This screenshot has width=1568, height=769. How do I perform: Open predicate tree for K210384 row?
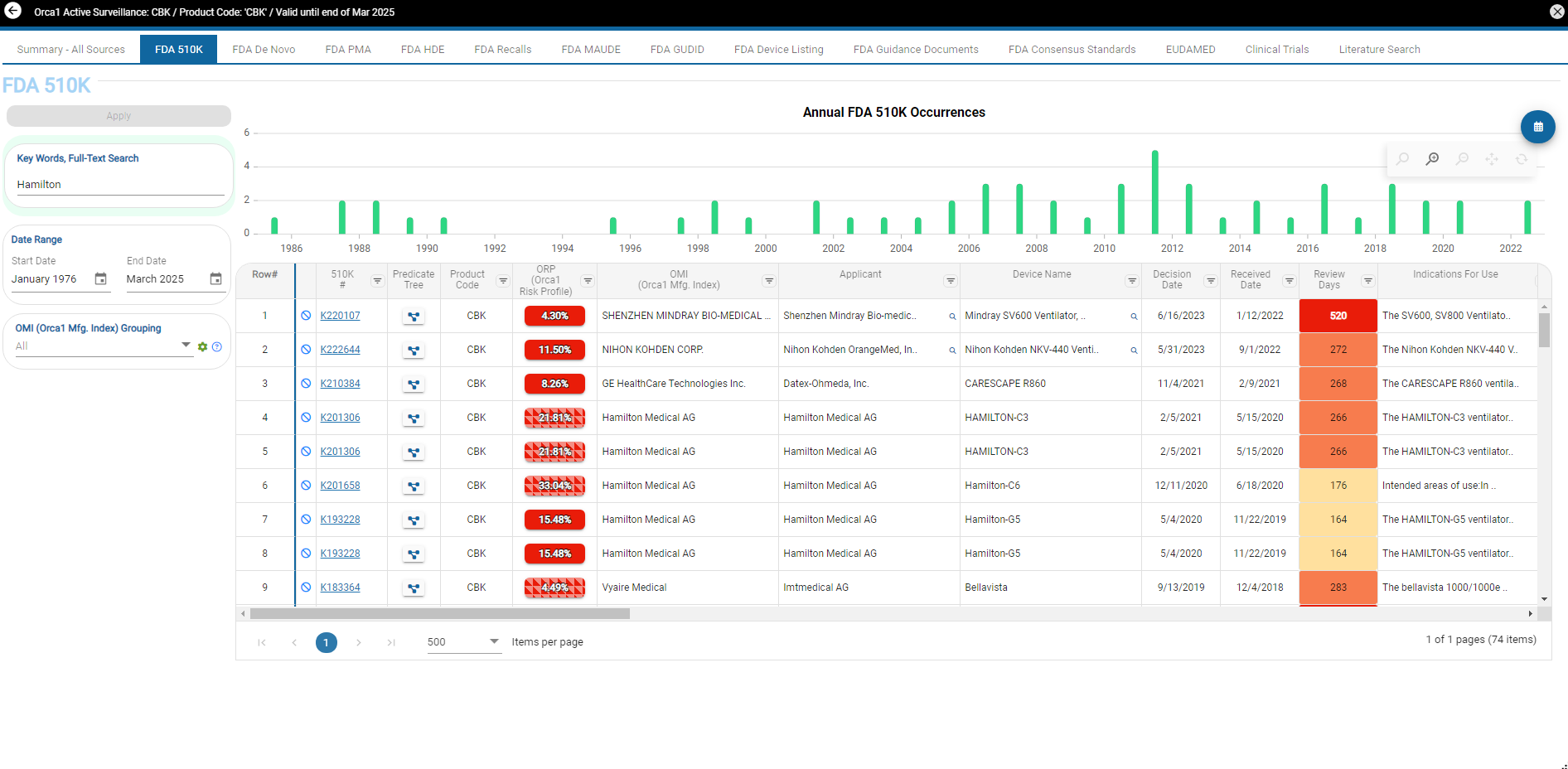414,384
